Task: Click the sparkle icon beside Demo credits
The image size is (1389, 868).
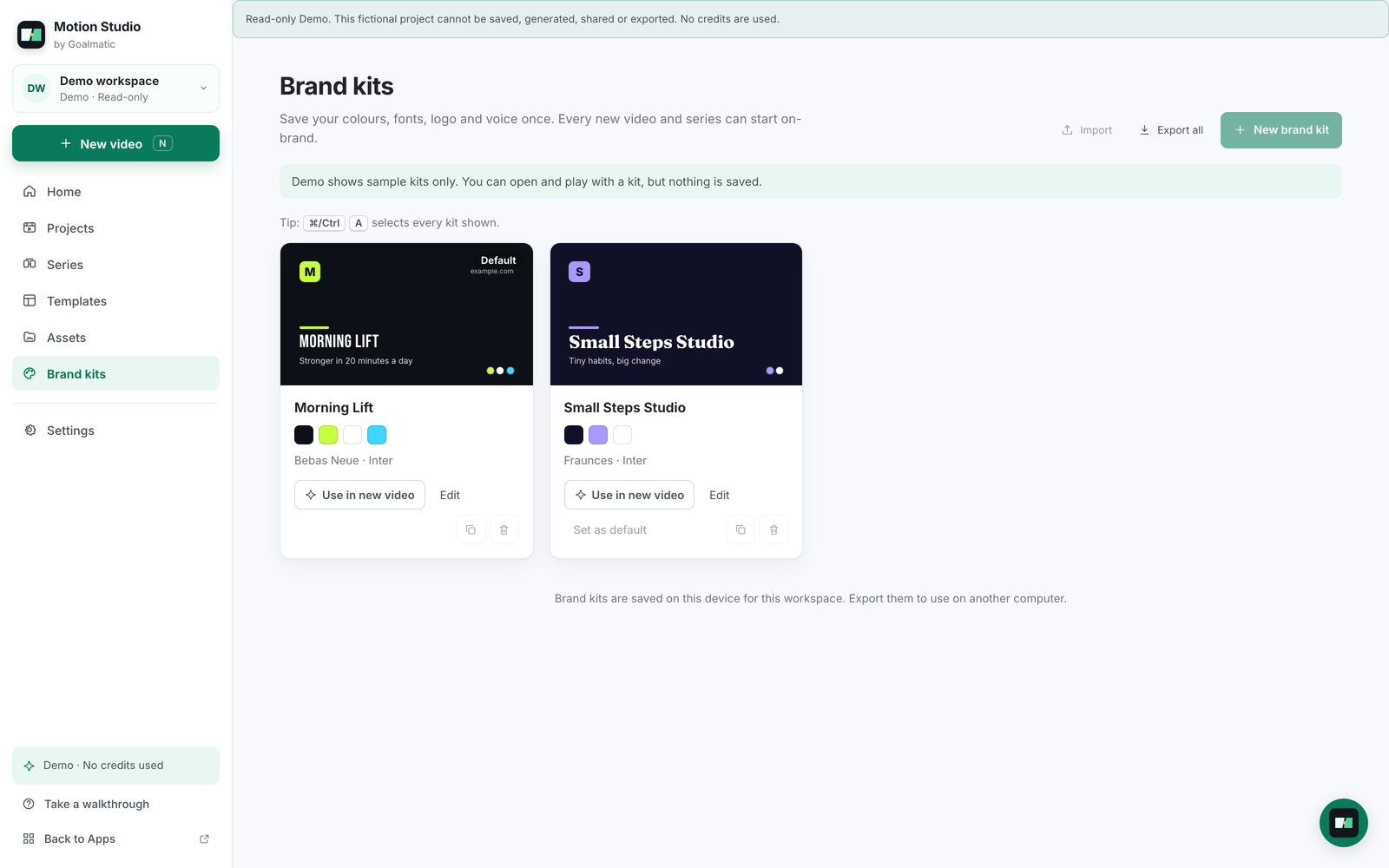Action: click(x=29, y=766)
